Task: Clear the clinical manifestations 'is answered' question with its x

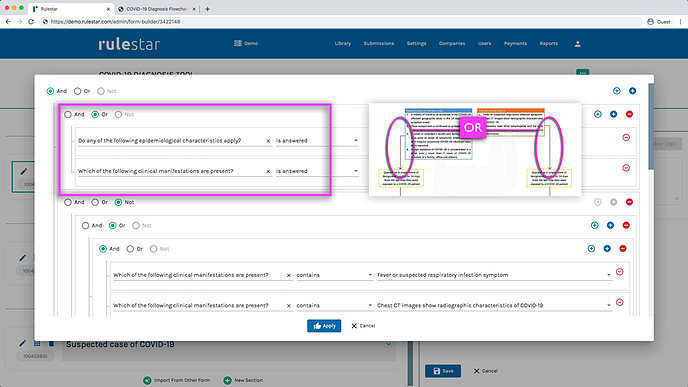Action: (268, 171)
